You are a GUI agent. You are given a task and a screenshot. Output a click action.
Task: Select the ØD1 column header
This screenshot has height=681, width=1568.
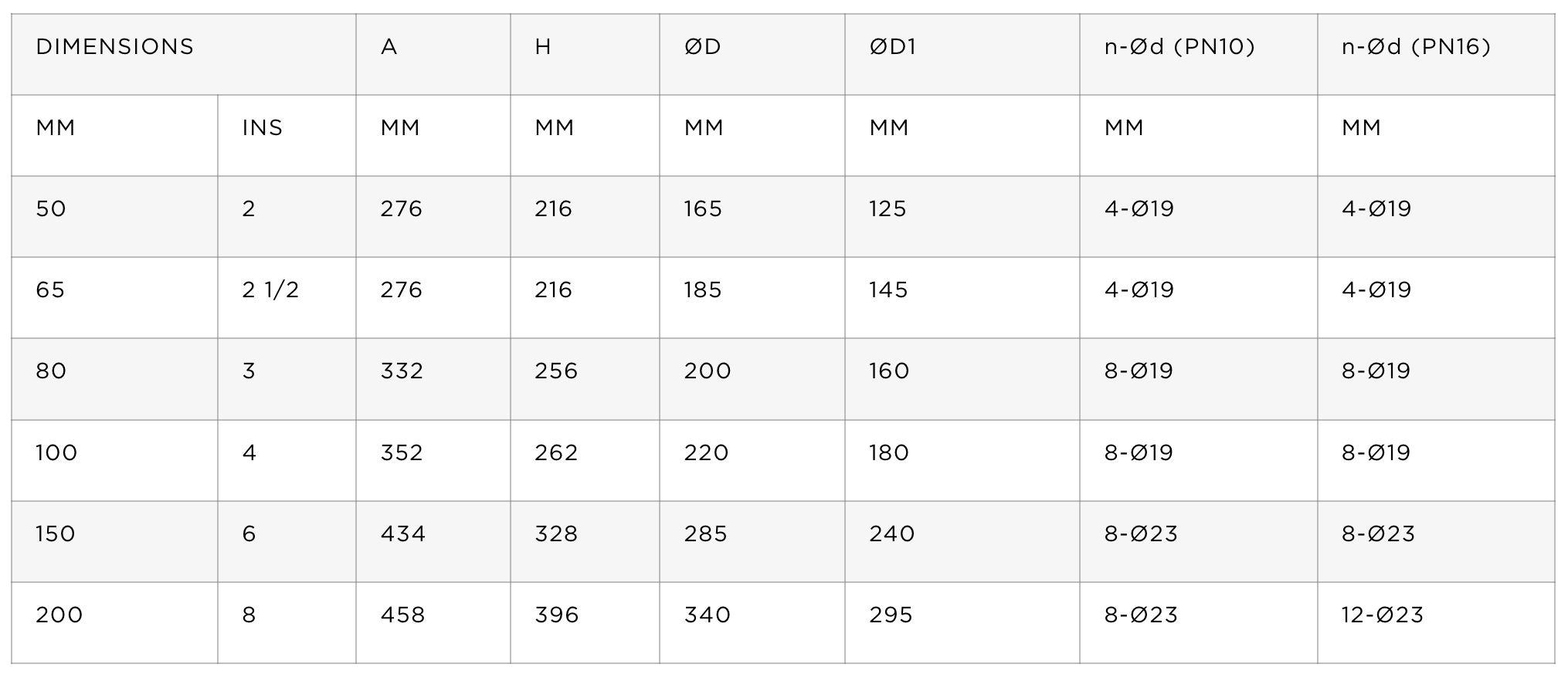click(962, 55)
